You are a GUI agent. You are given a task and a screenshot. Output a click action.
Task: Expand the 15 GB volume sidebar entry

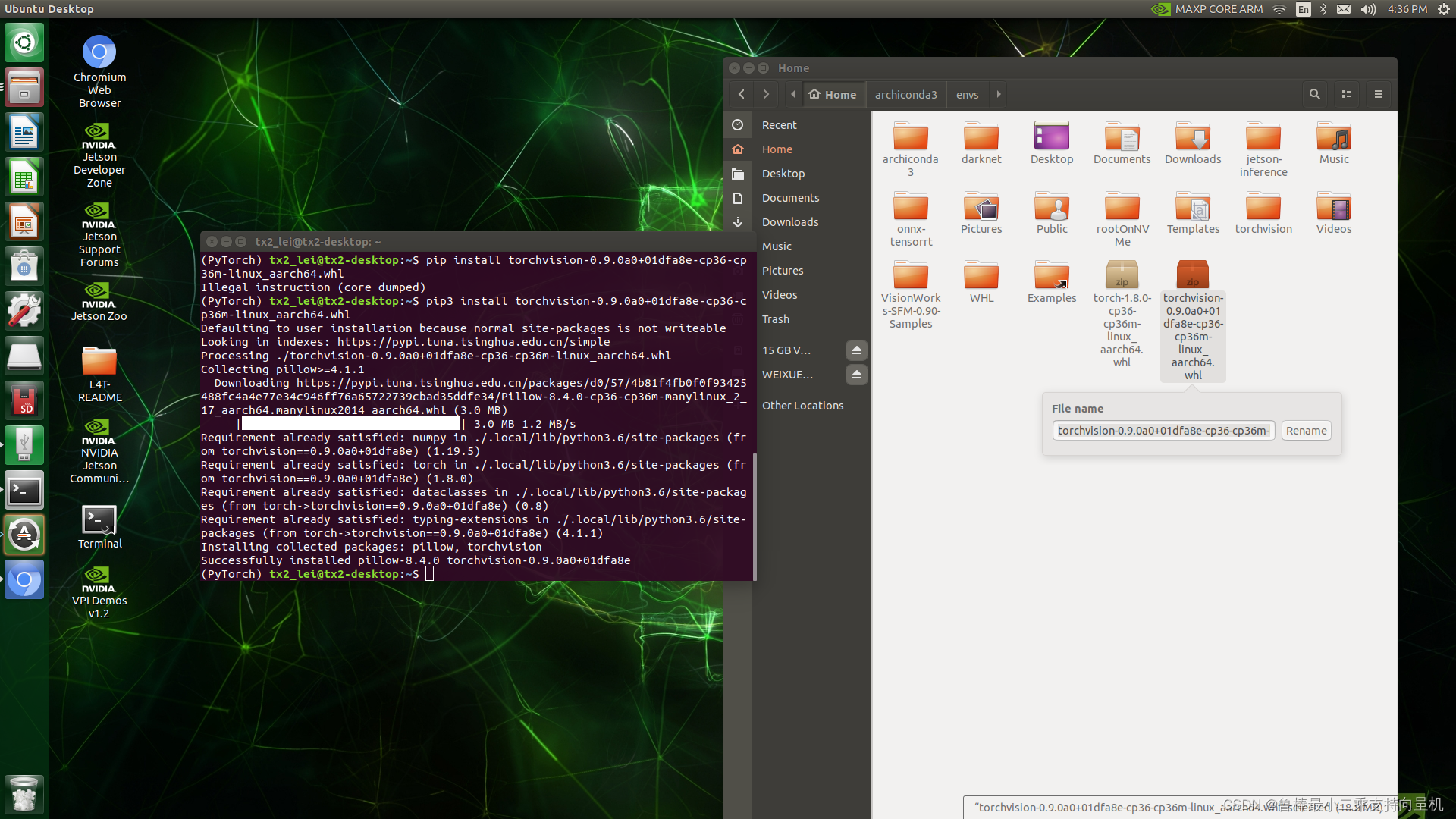pyautogui.click(x=787, y=349)
